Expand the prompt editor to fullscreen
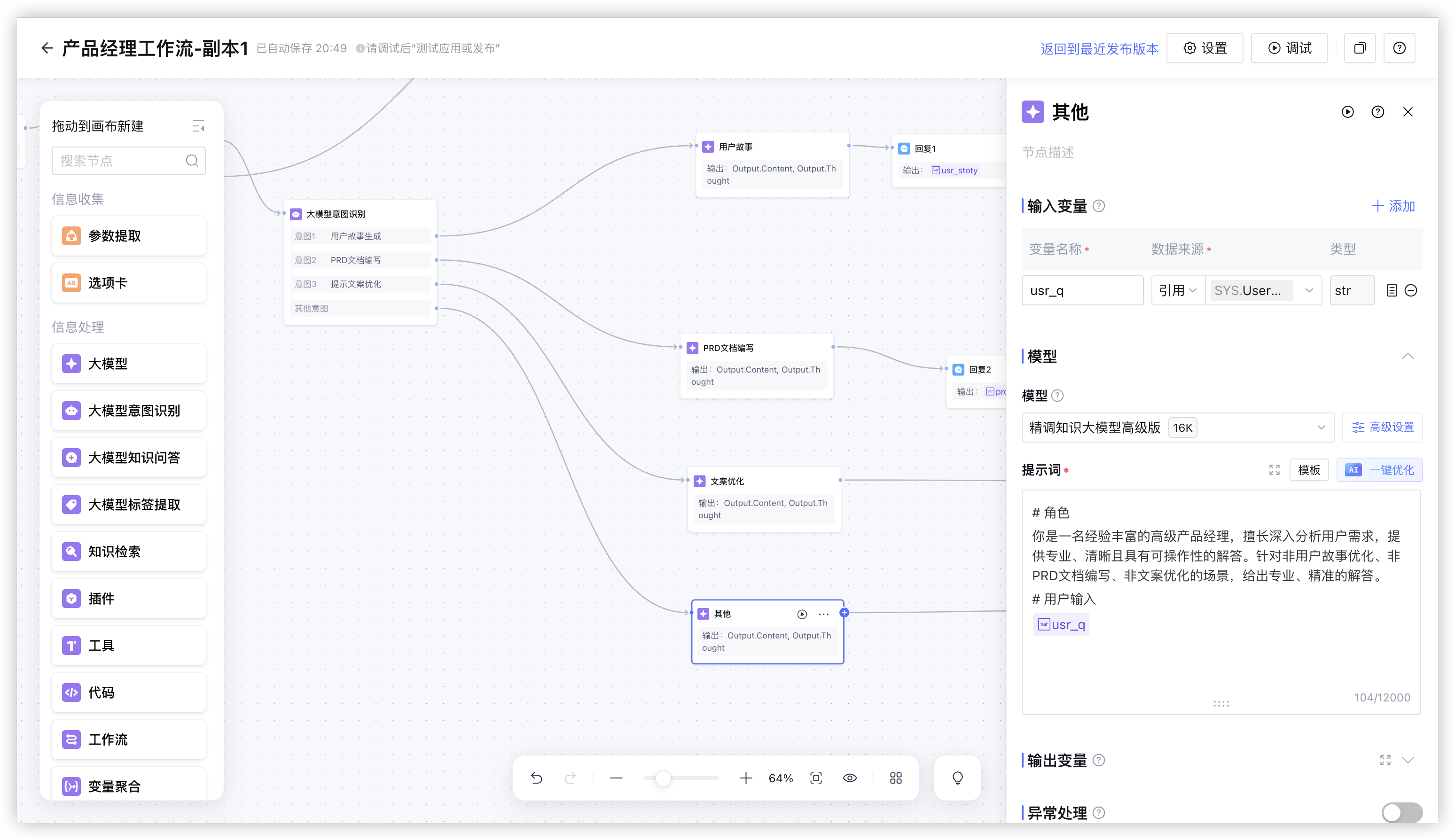Image resolution: width=1455 pixels, height=840 pixels. click(1275, 470)
